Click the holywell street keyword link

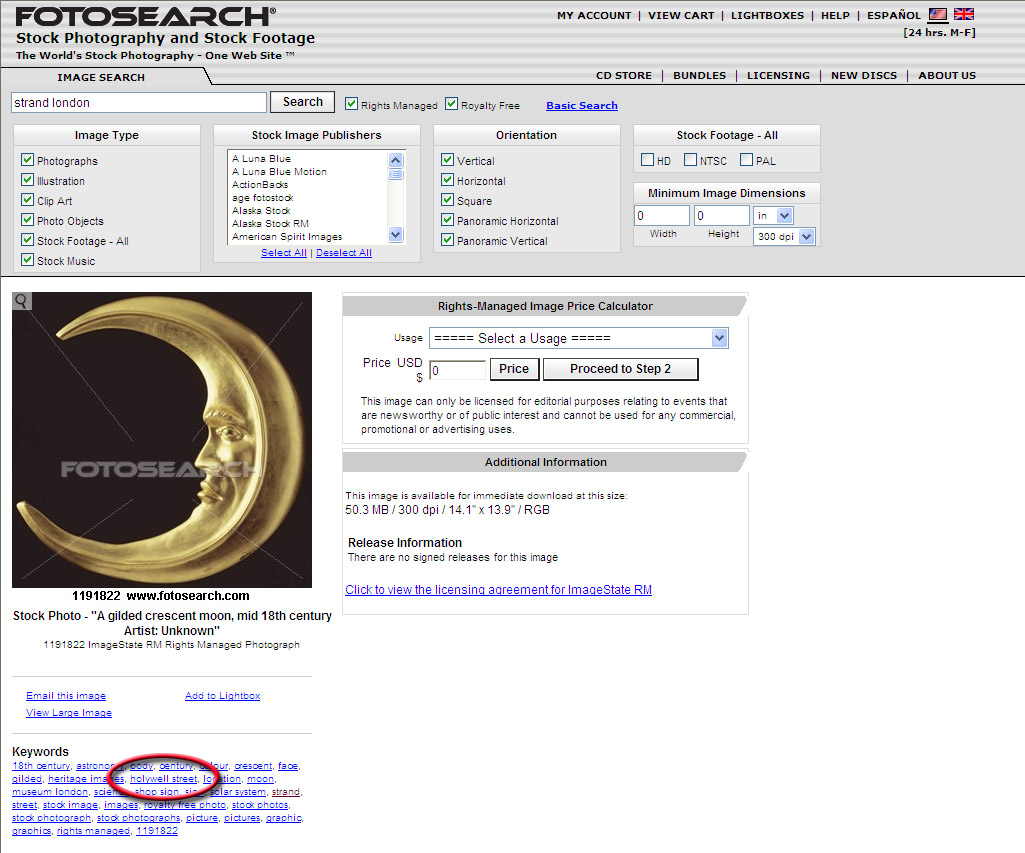[163, 778]
